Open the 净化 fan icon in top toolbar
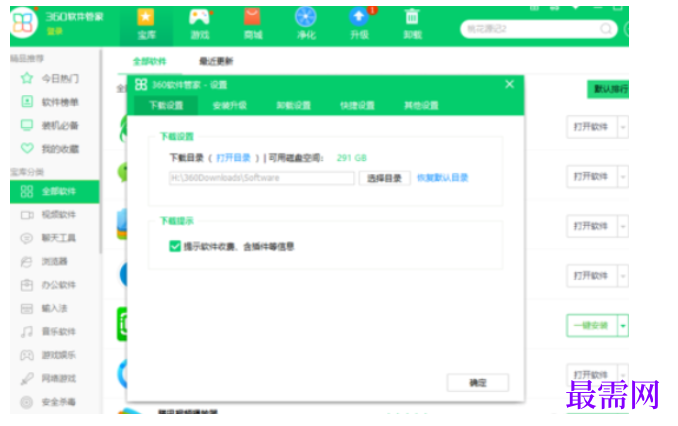Viewport: 678px width, 426px height. (306, 17)
